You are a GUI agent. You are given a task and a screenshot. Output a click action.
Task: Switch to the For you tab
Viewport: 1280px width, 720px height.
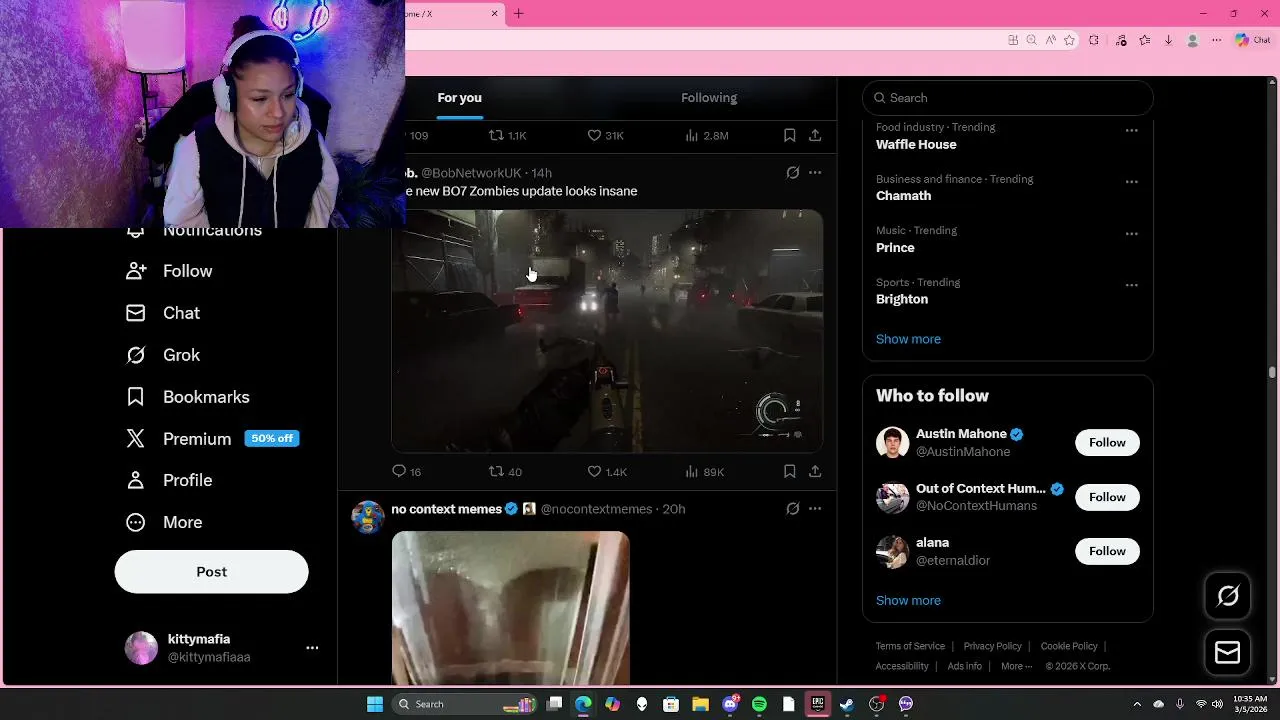pos(459,98)
